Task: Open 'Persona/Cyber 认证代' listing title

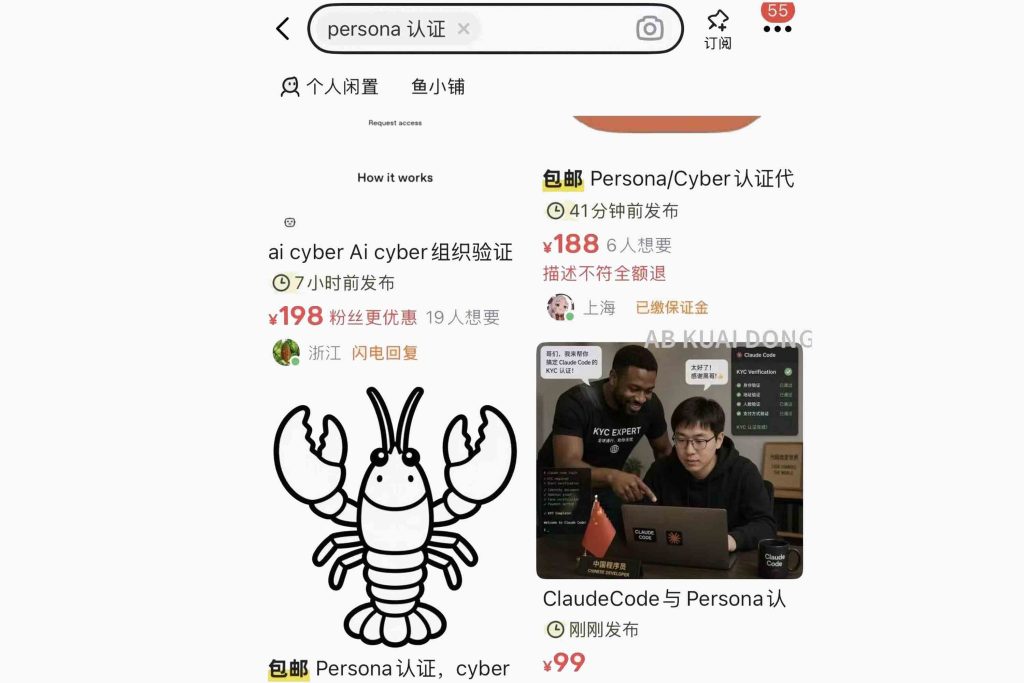Action: pyautogui.click(x=668, y=179)
